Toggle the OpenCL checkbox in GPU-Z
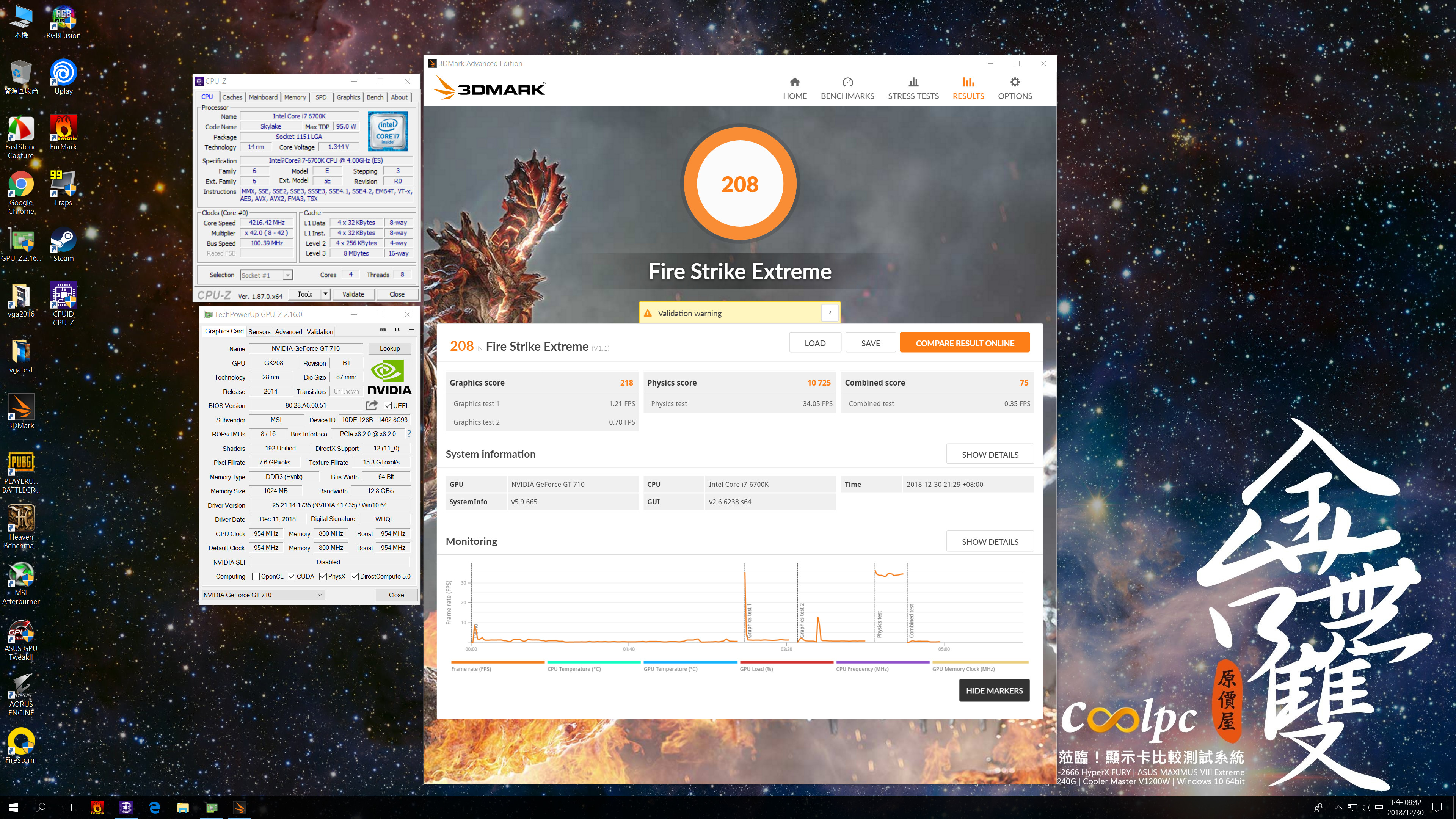Screen dimensions: 1456x819 (256, 576)
